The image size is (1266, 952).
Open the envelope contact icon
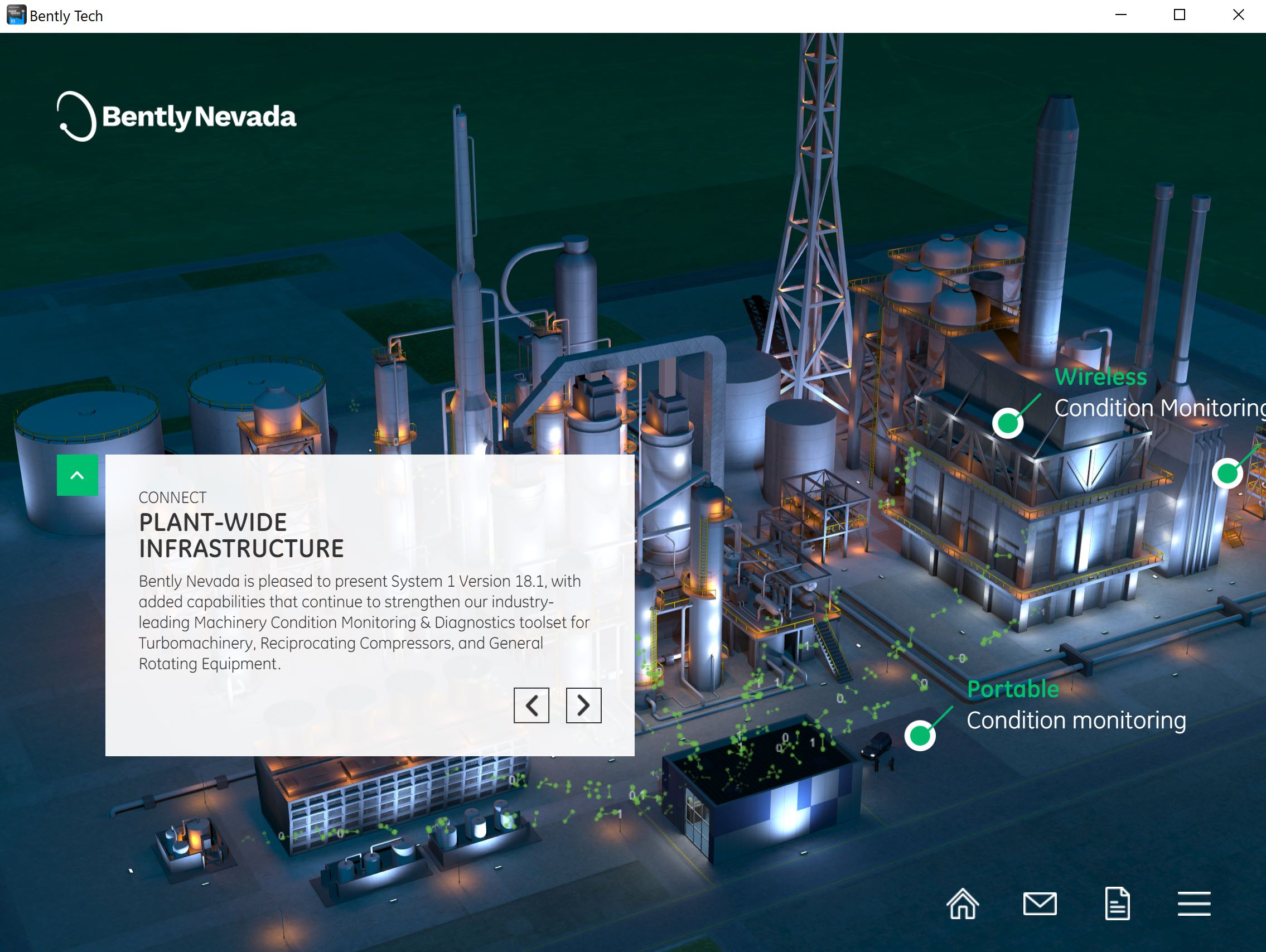(1040, 904)
